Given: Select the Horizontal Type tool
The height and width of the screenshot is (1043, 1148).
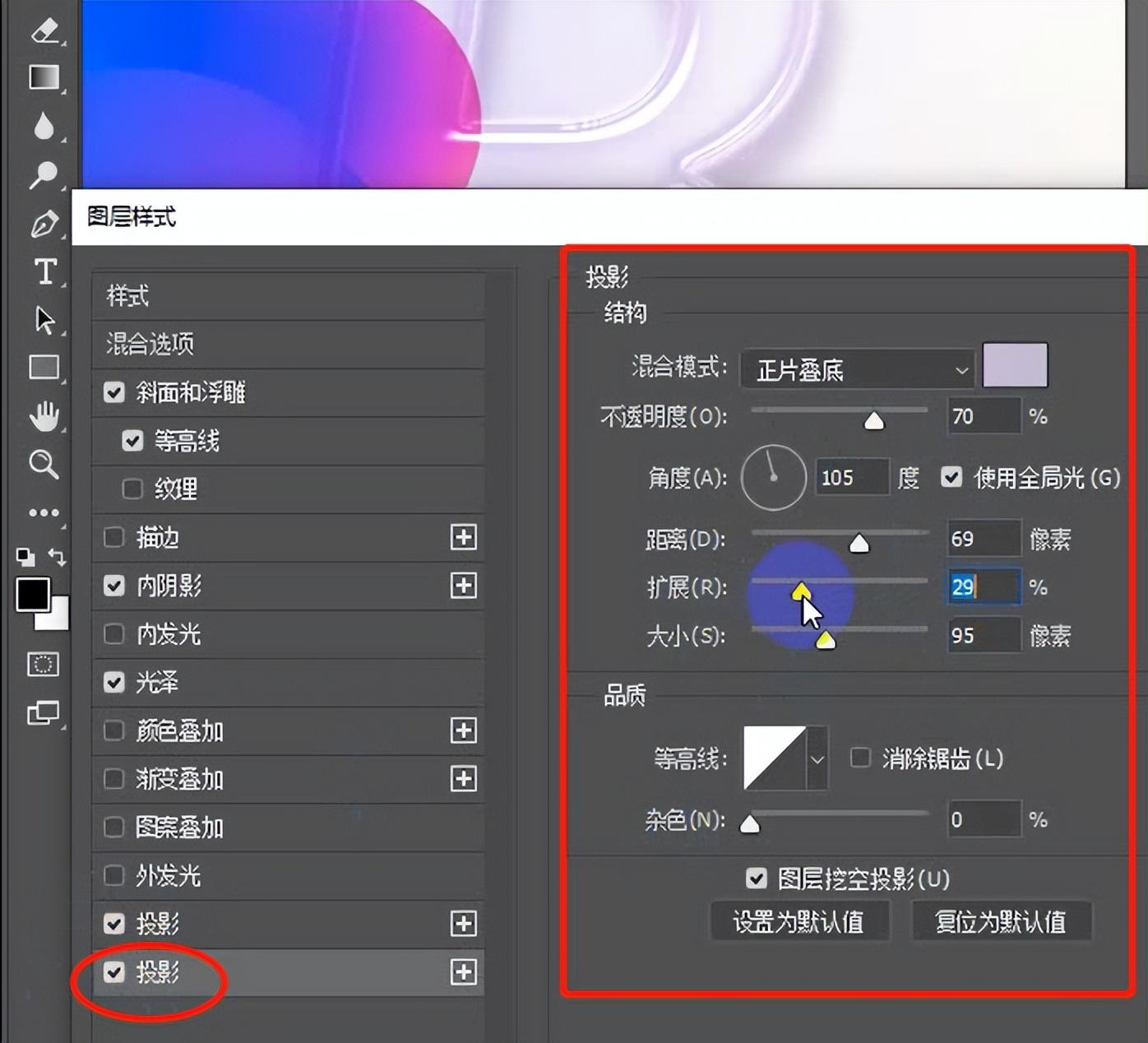Looking at the screenshot, I should [45, 271].
